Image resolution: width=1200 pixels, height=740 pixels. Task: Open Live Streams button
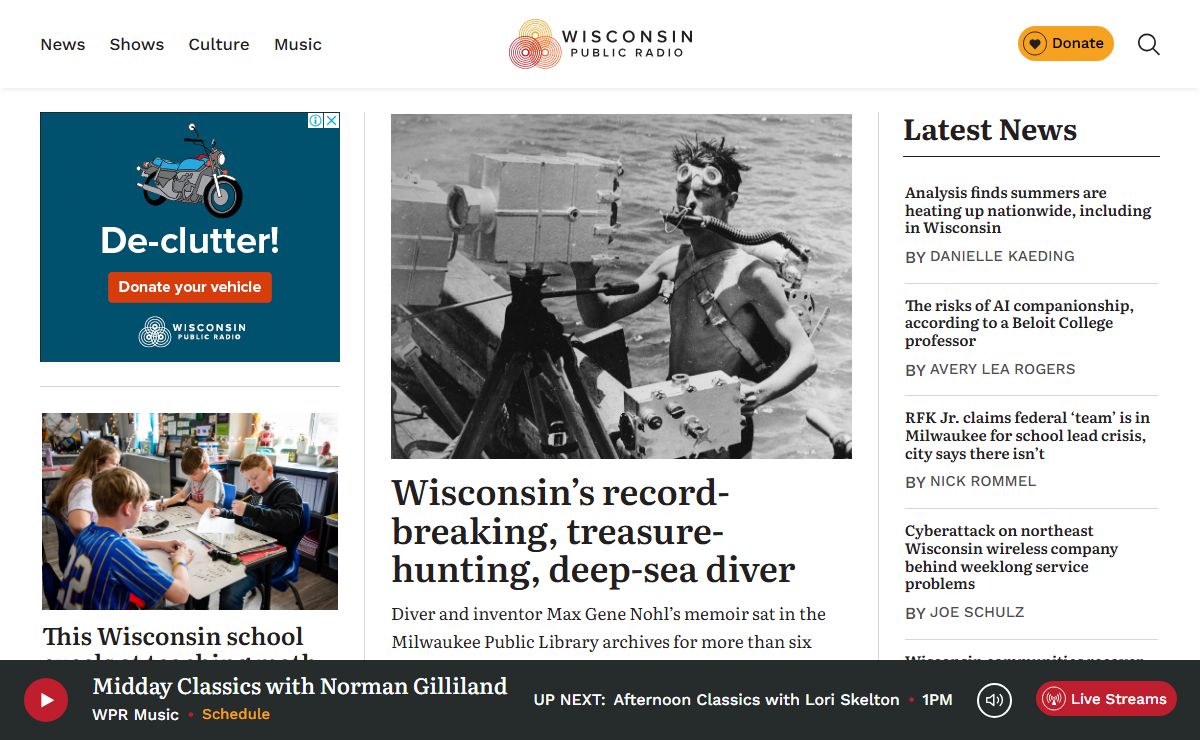point(1106,699)
